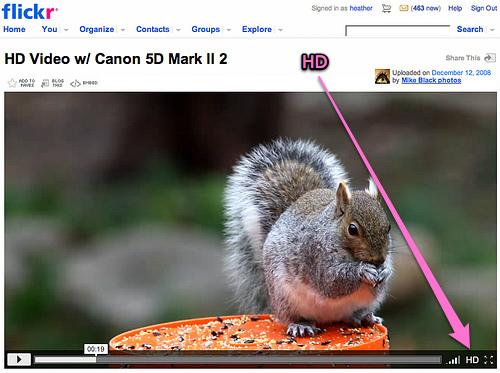
Task: Open the Embed code icon
Action: pyautogui.click(x=75, y=83)
